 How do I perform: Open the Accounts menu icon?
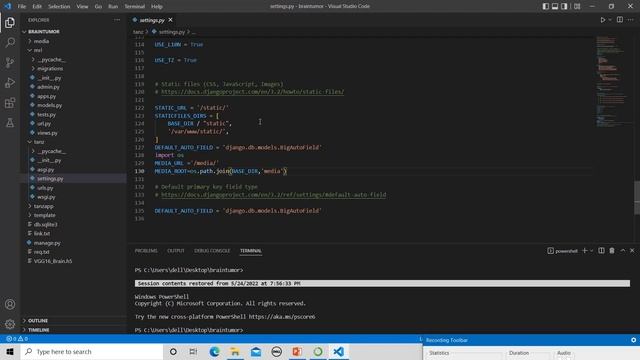coord(10,304)
